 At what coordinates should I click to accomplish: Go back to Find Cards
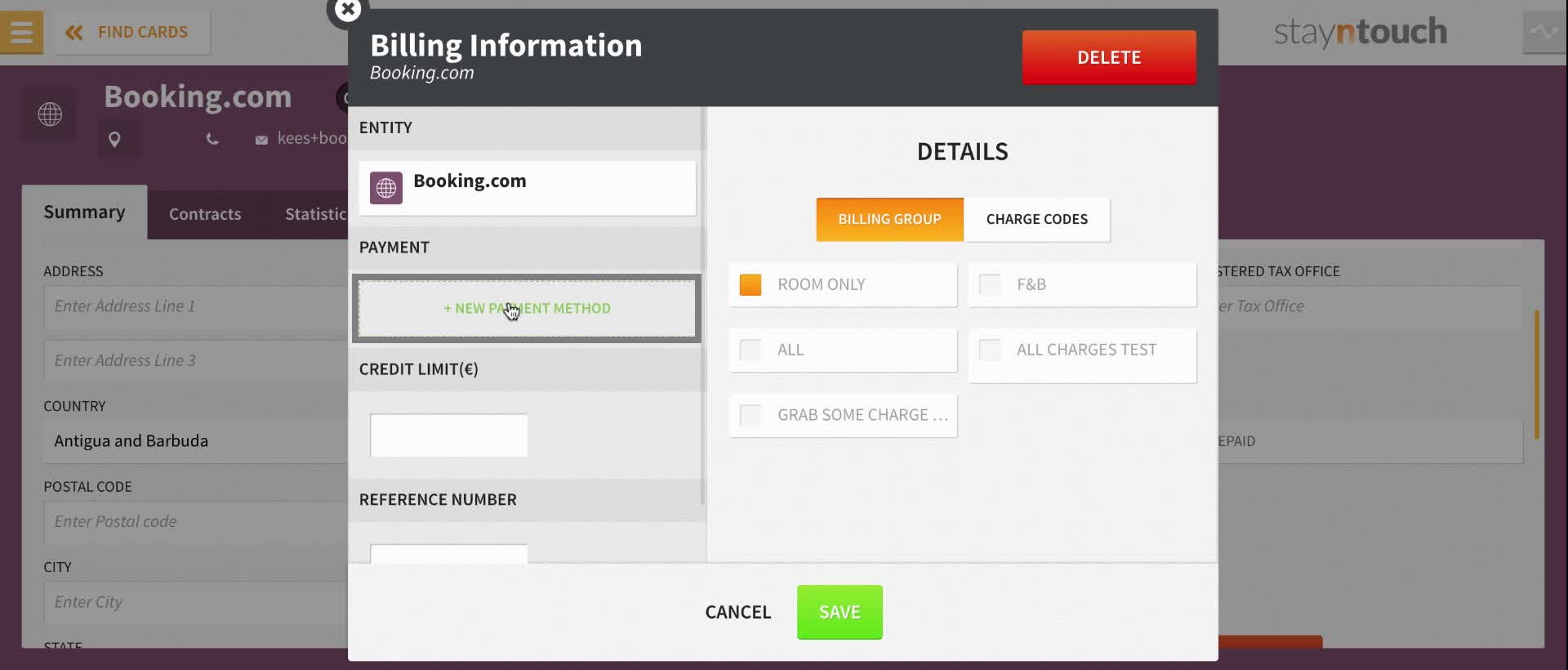(132, 33)
